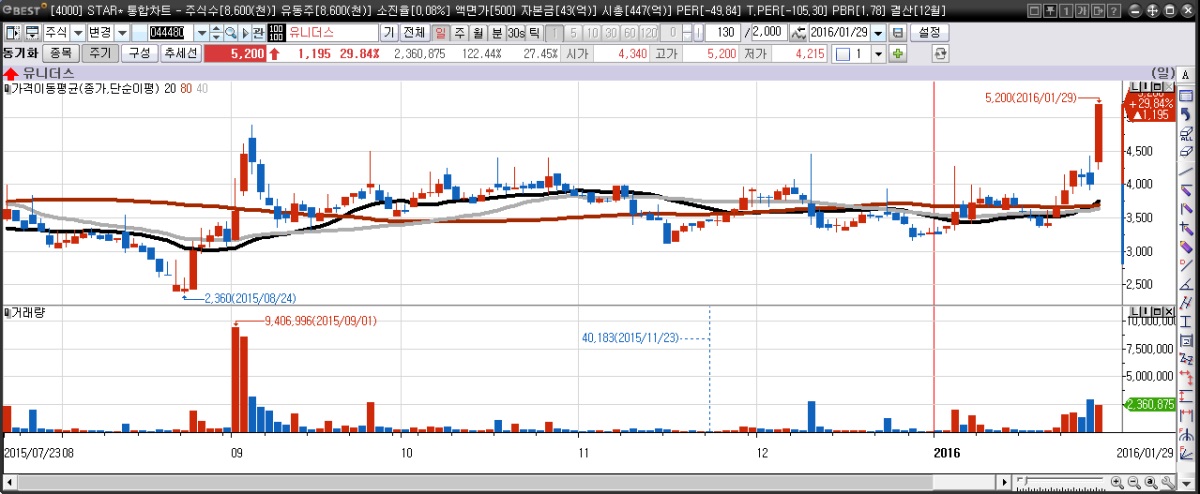1200x494 pixels.
Task: Select the eraser tool in right toolbar
Action: [x=1186, y=151]
